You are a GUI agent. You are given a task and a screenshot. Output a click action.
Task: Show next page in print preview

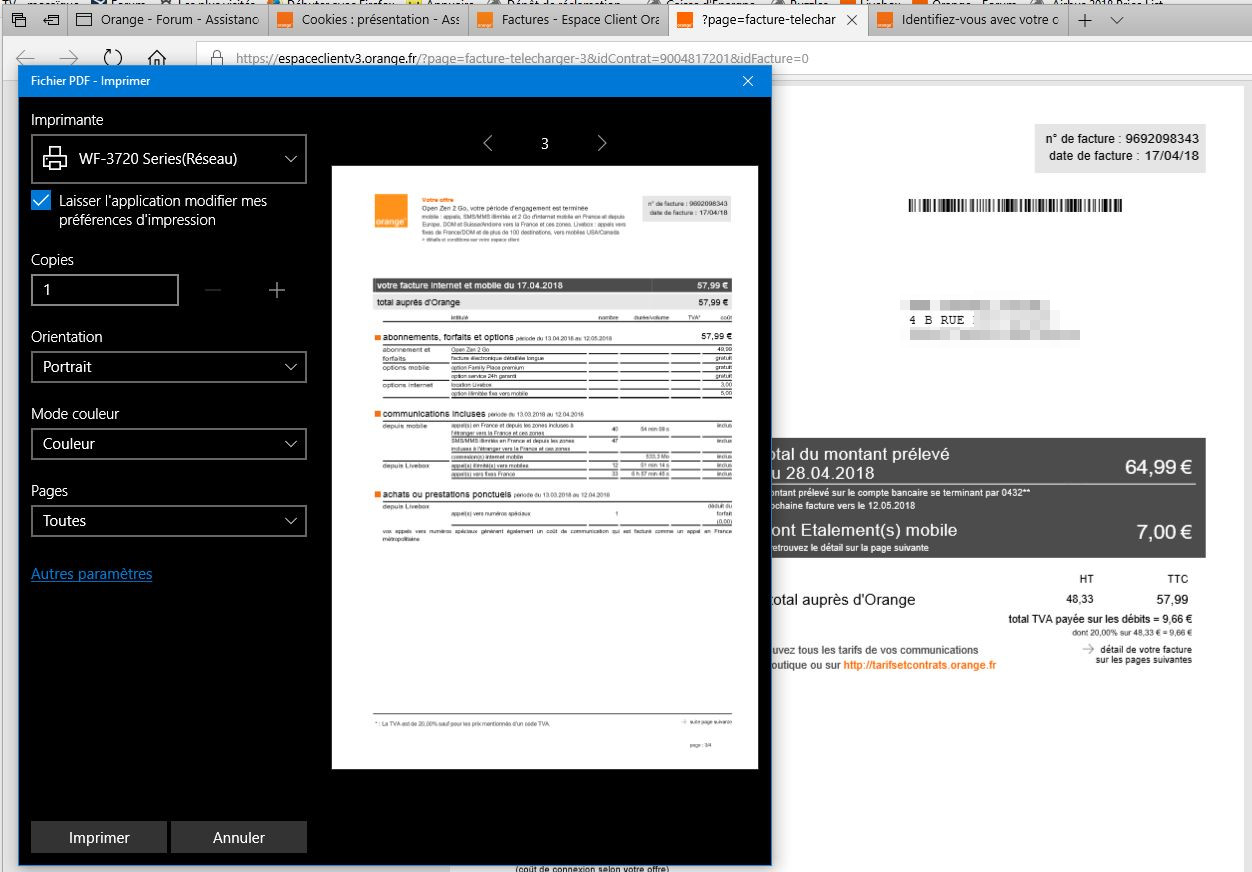[602, 143]
